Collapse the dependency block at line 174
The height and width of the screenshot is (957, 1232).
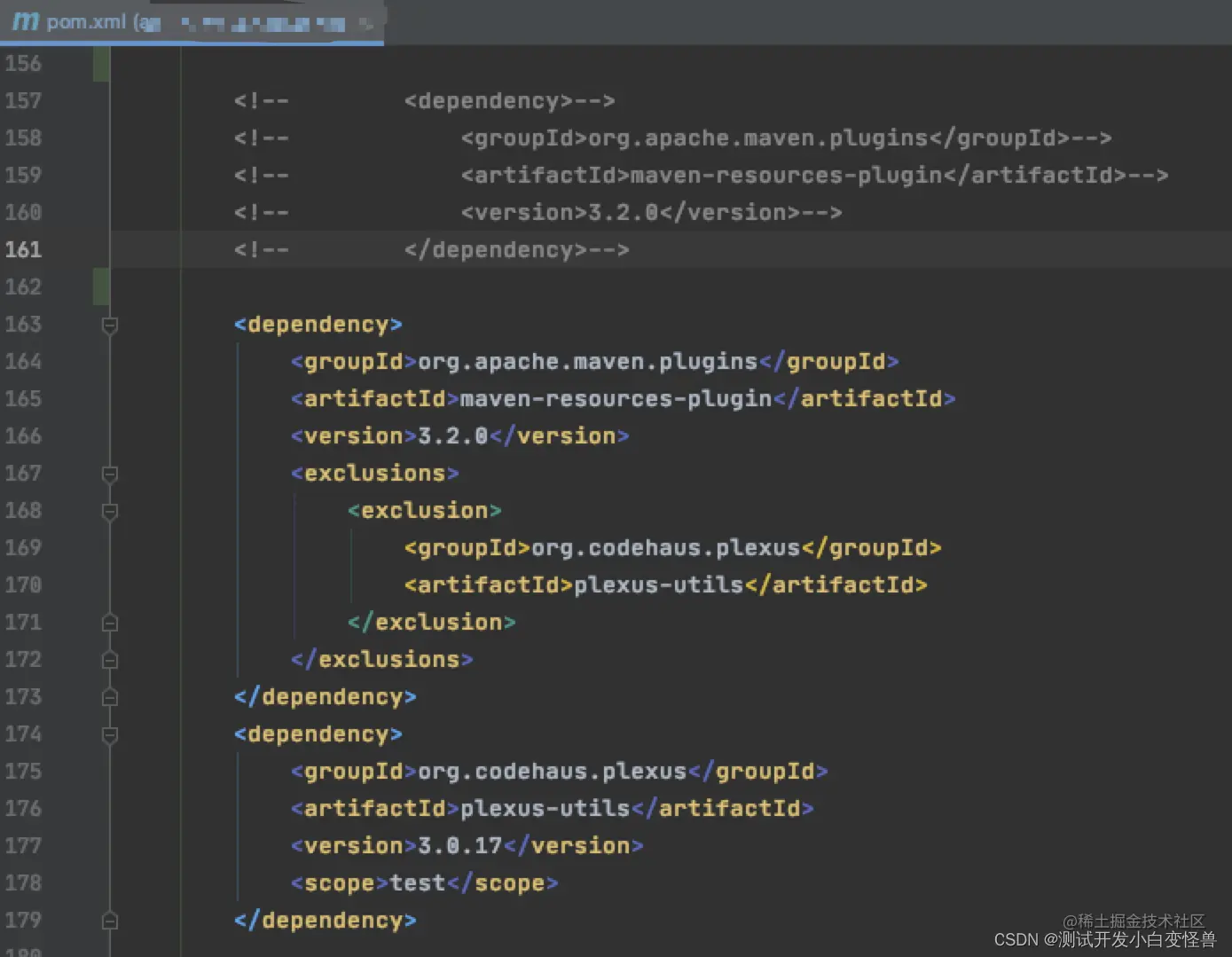pyautogui.click(x=110, y=735)
